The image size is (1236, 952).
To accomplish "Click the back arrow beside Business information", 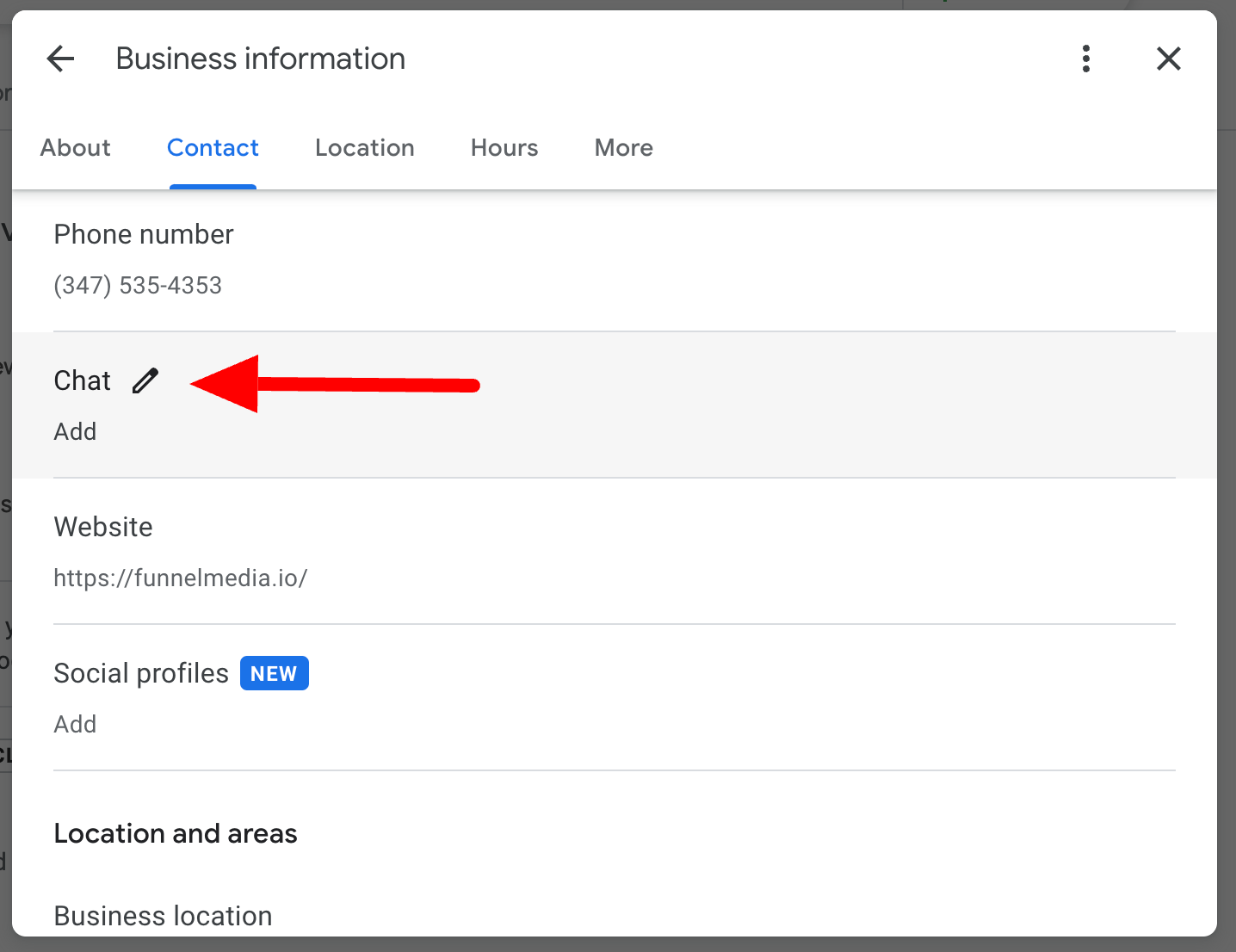I will pyautogui.click(x=60, y=59).
